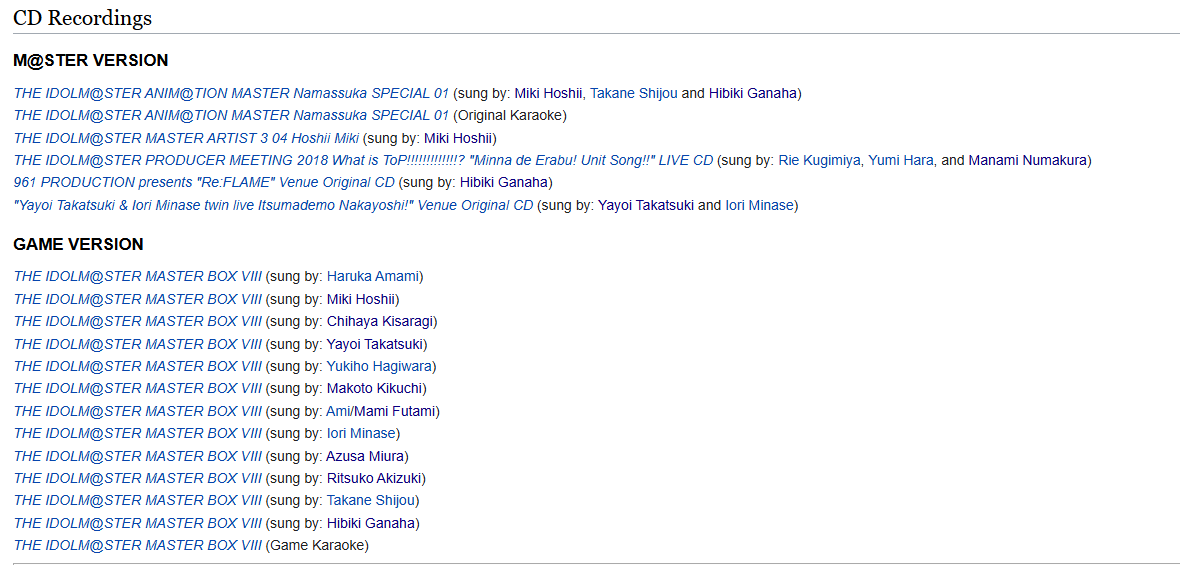Open MASTER BOX VIII link in Takane Shijou row
Image resolution: width=1180 pixels, height=565 pixels.
[138, 500]
